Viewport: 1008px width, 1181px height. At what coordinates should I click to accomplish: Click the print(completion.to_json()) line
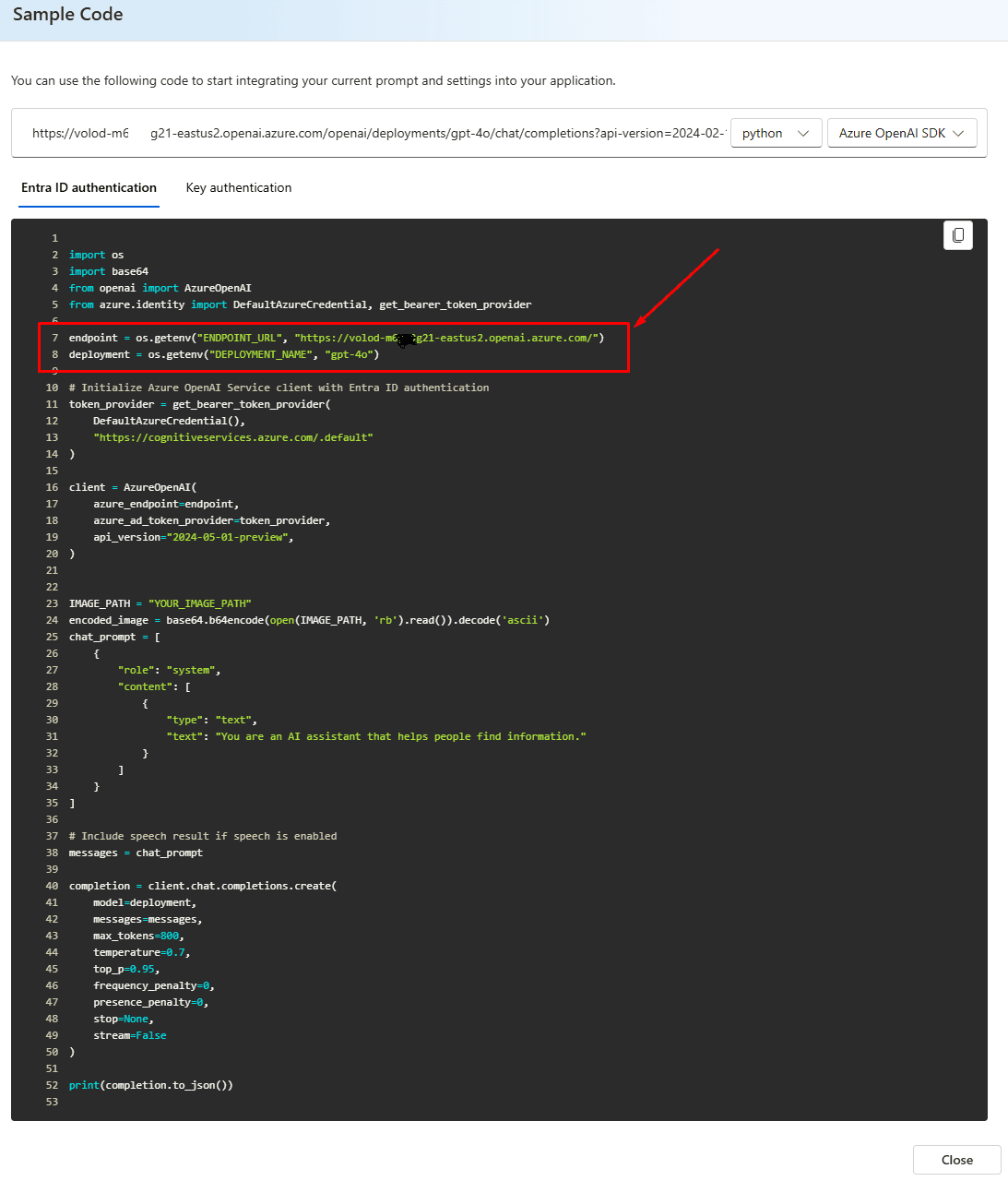[151, 1085]
